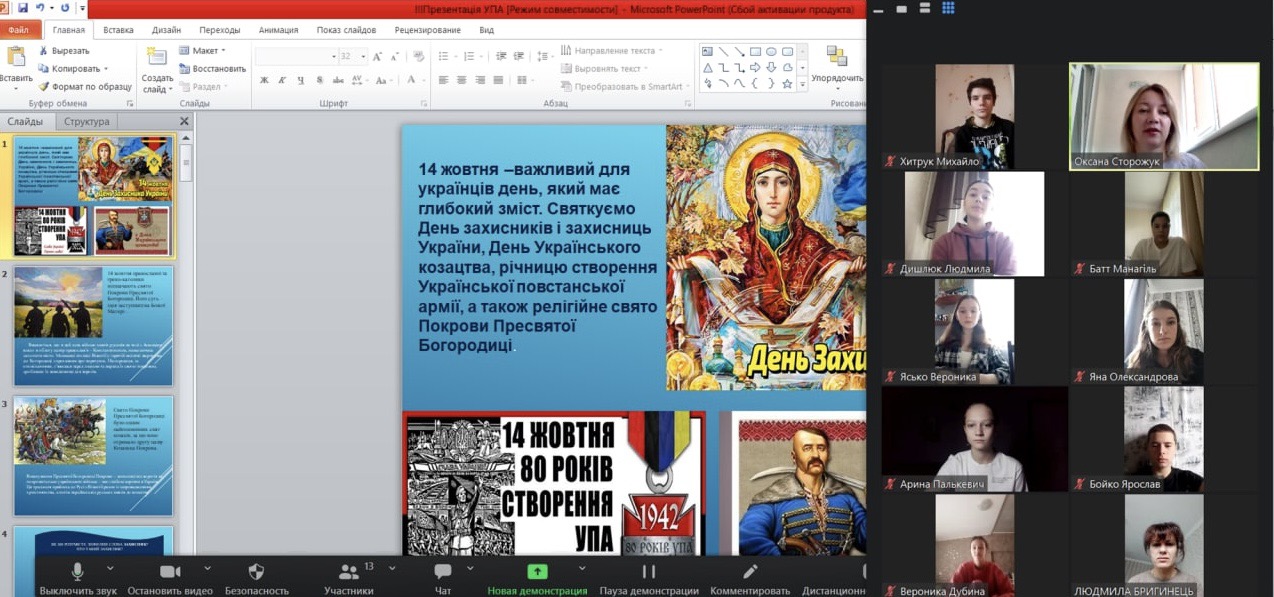Open the font color (A) picker
Viewport: 1274px width, 597px height.
[412, 80]
